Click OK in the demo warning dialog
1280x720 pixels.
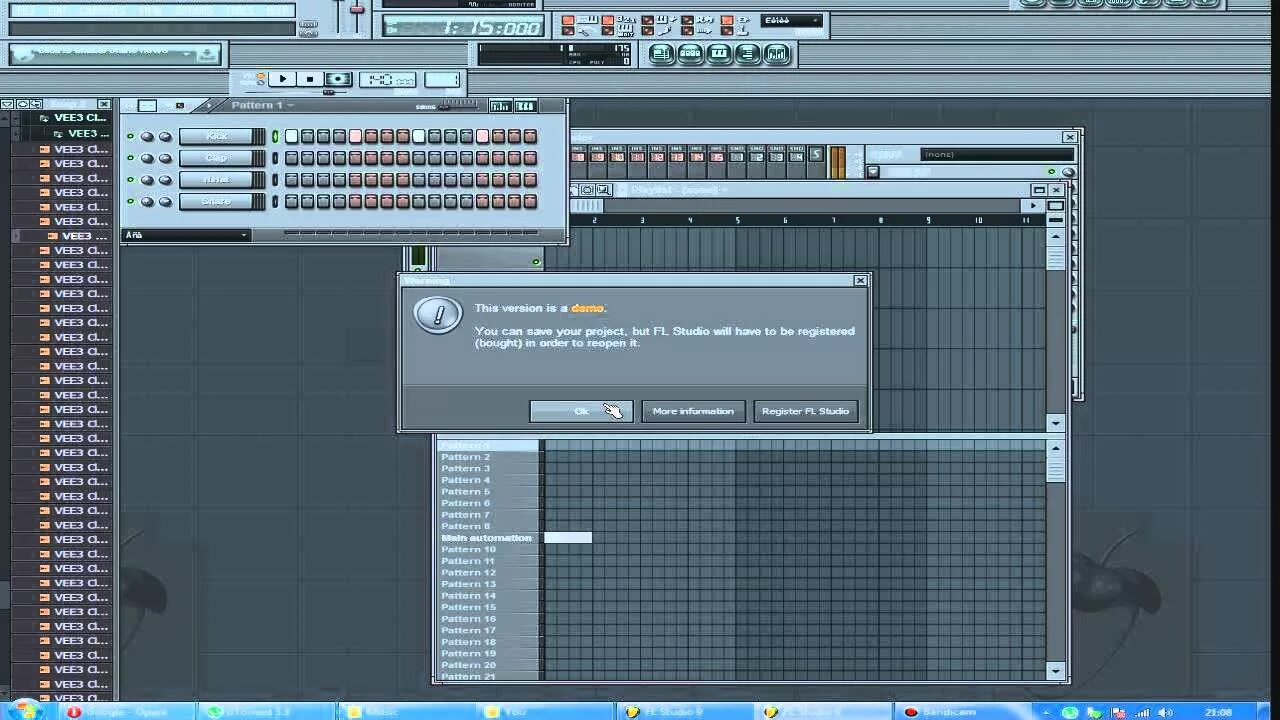[581, 411]
